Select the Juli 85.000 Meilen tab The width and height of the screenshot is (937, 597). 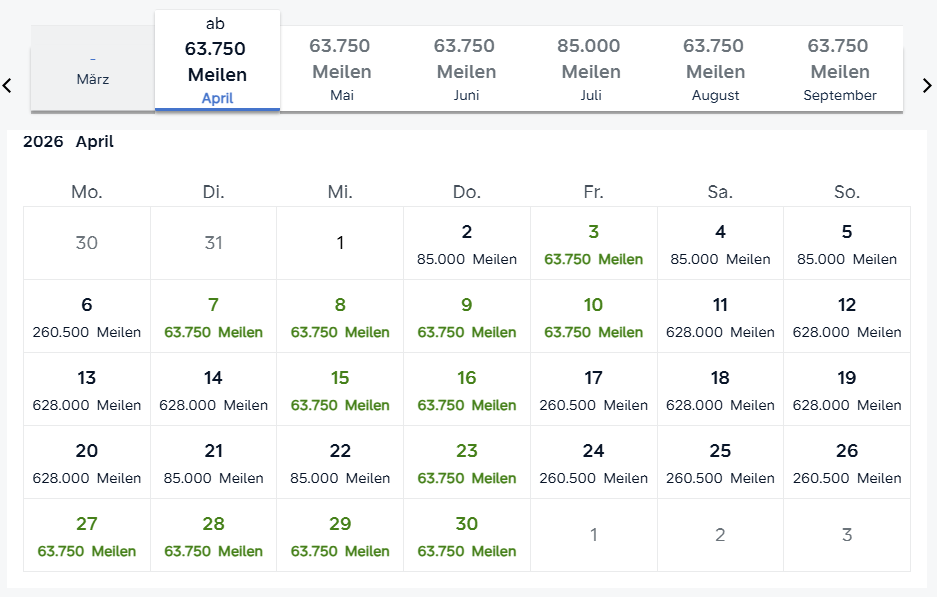point(591,70)
